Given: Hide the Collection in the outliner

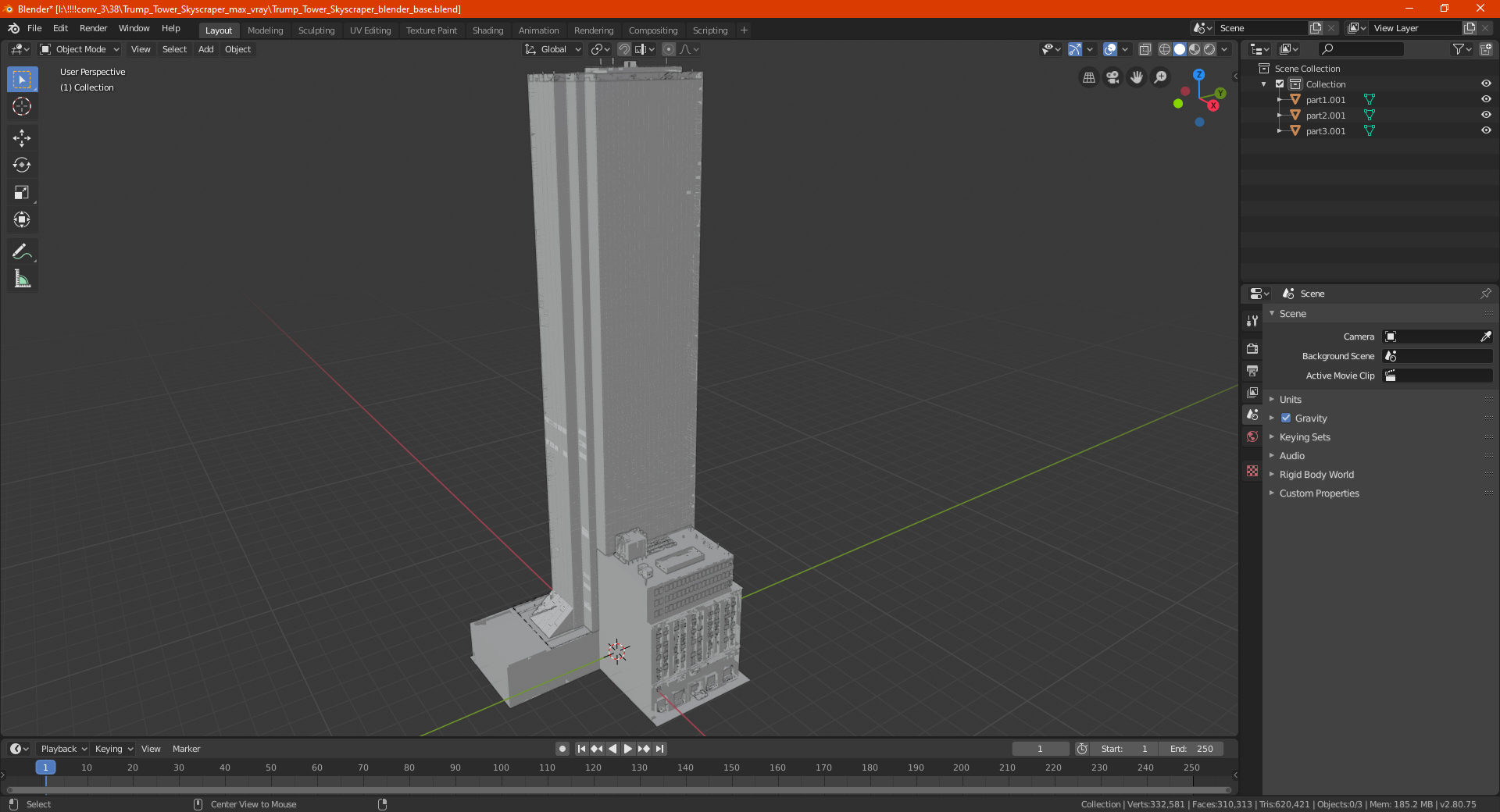Looking at the screenshot, I should coord(1486,84).
